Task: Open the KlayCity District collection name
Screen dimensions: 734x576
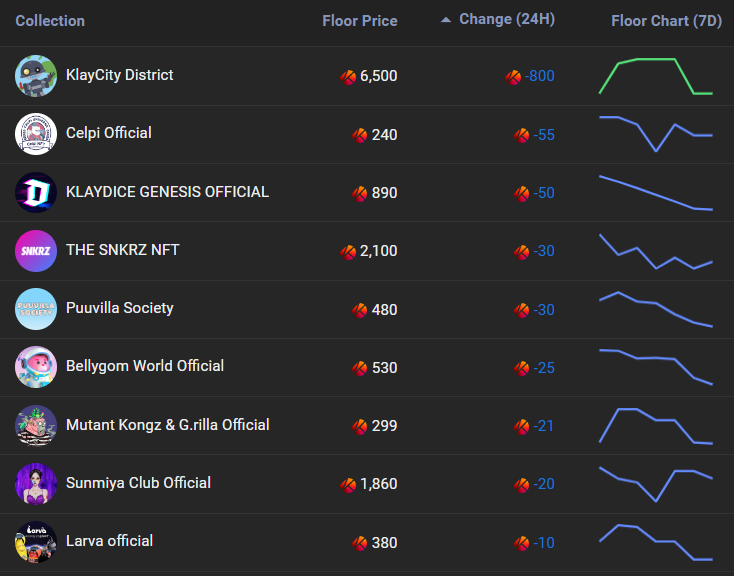Action: point(119,75)
